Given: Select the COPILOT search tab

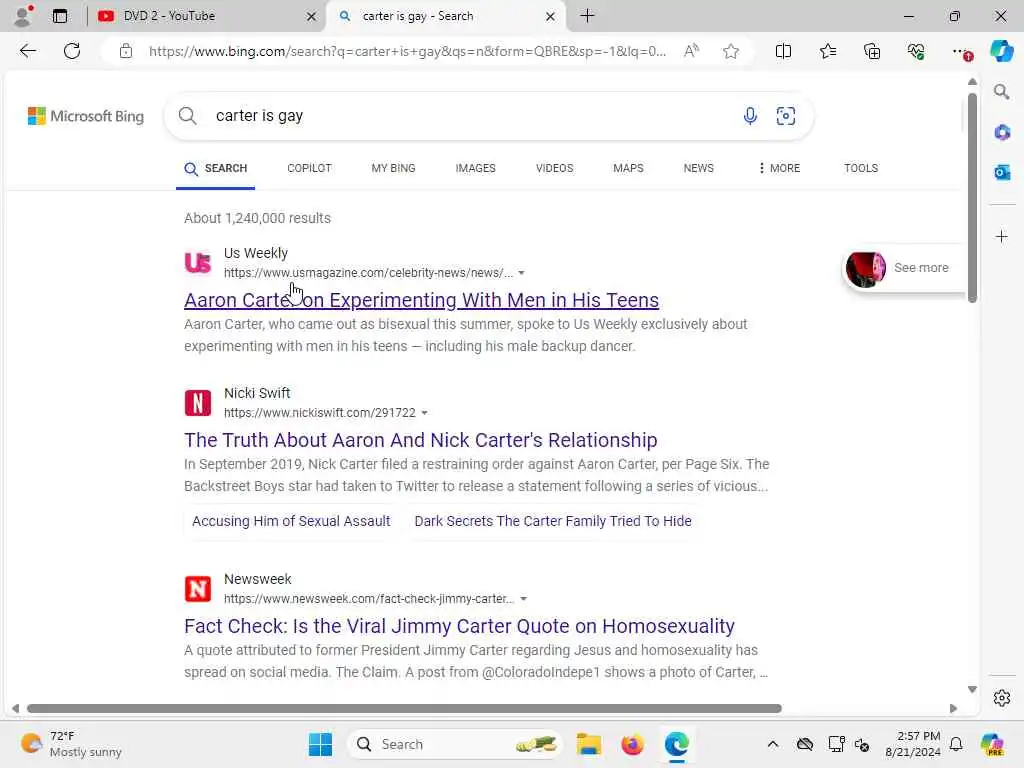Looking at the screenshot, I should coord(309,168).
